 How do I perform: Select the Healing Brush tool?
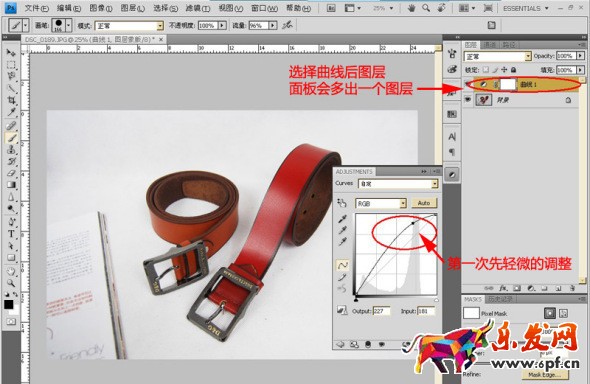tap(11, 126)
